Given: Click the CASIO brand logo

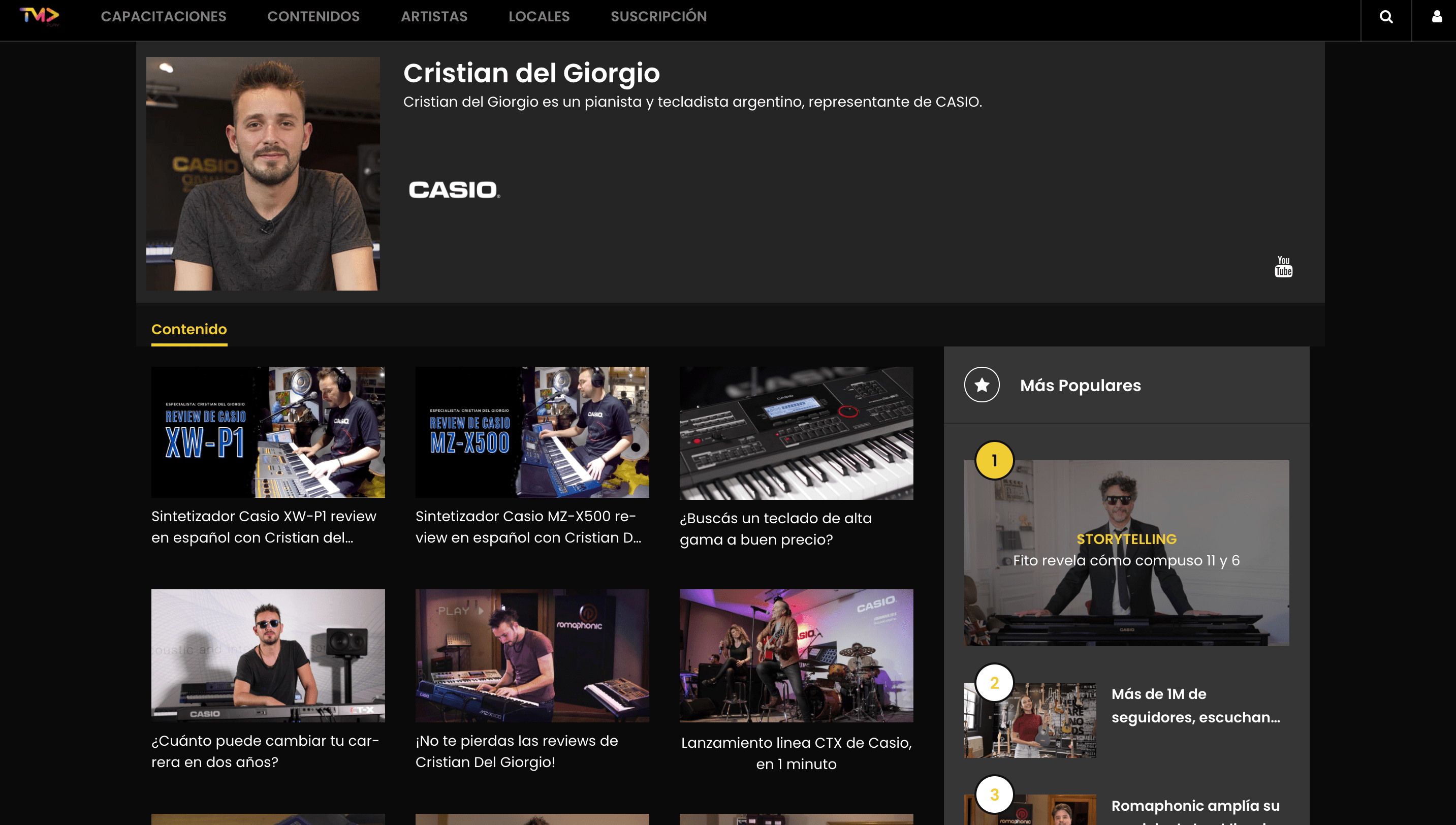Looking at the screenshot, I should click(x=454, y=190).
